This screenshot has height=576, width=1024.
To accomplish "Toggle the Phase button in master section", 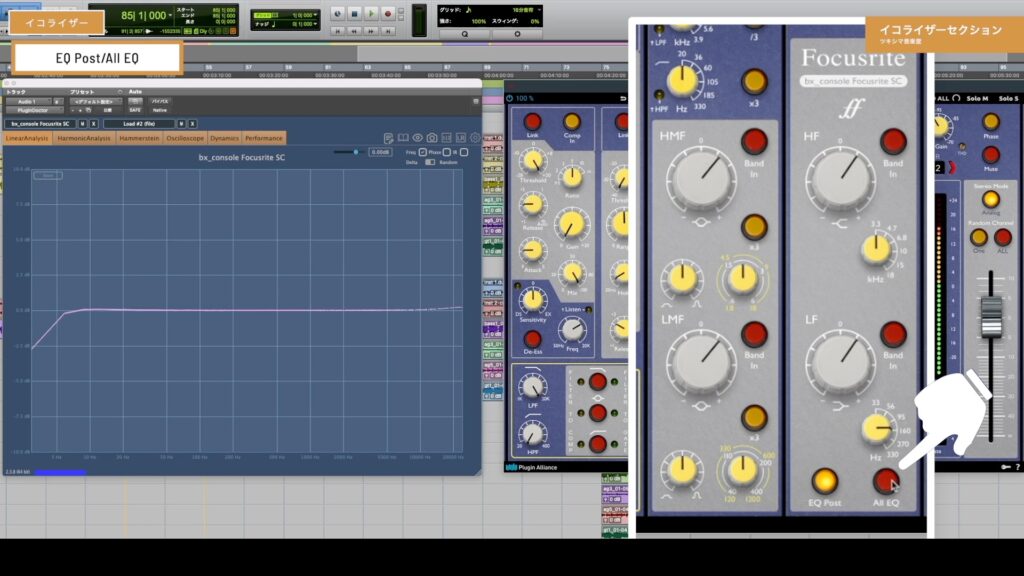I will 991,121.
